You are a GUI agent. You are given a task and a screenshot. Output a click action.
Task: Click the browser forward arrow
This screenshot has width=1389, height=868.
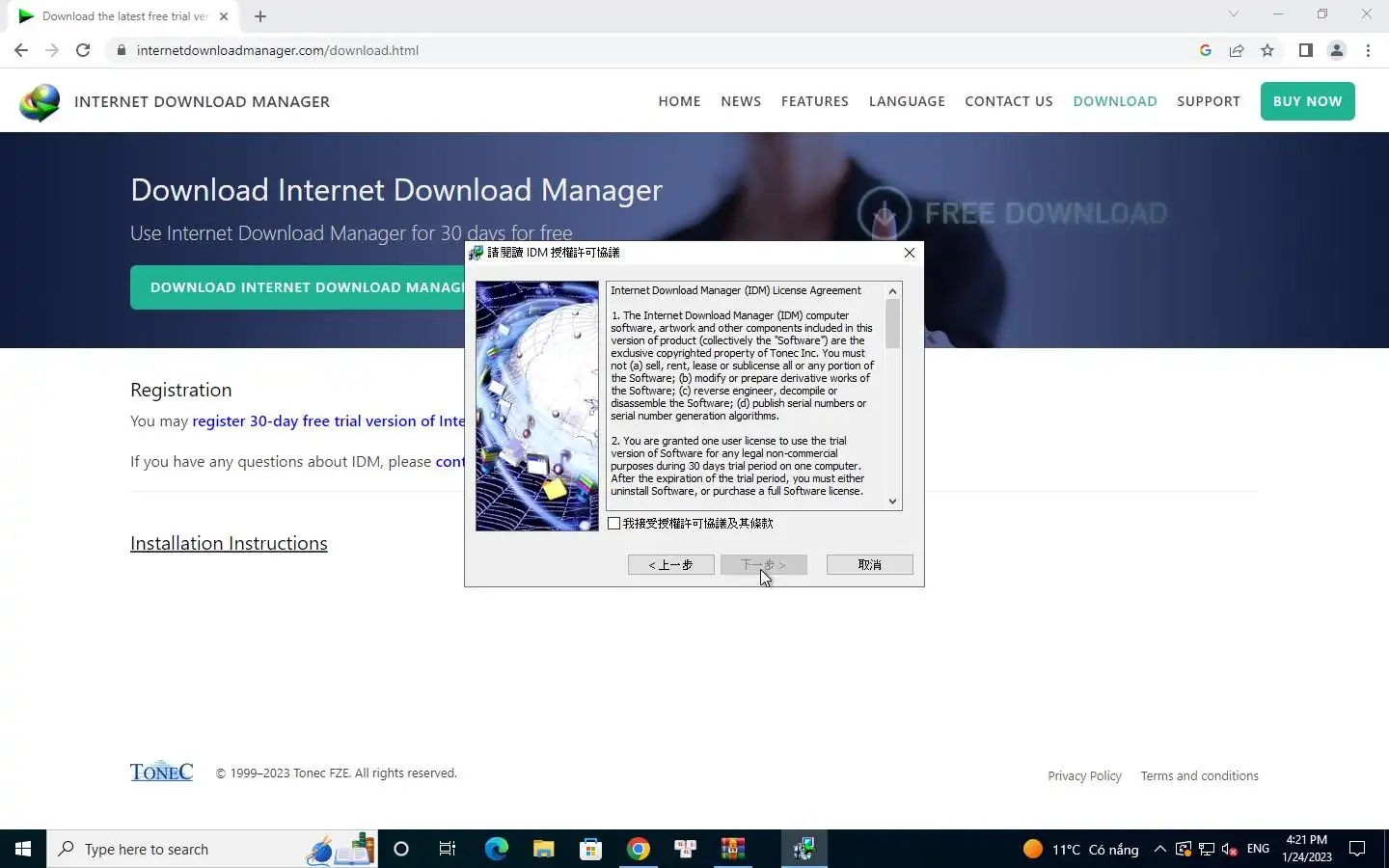(x=52, y=50)
